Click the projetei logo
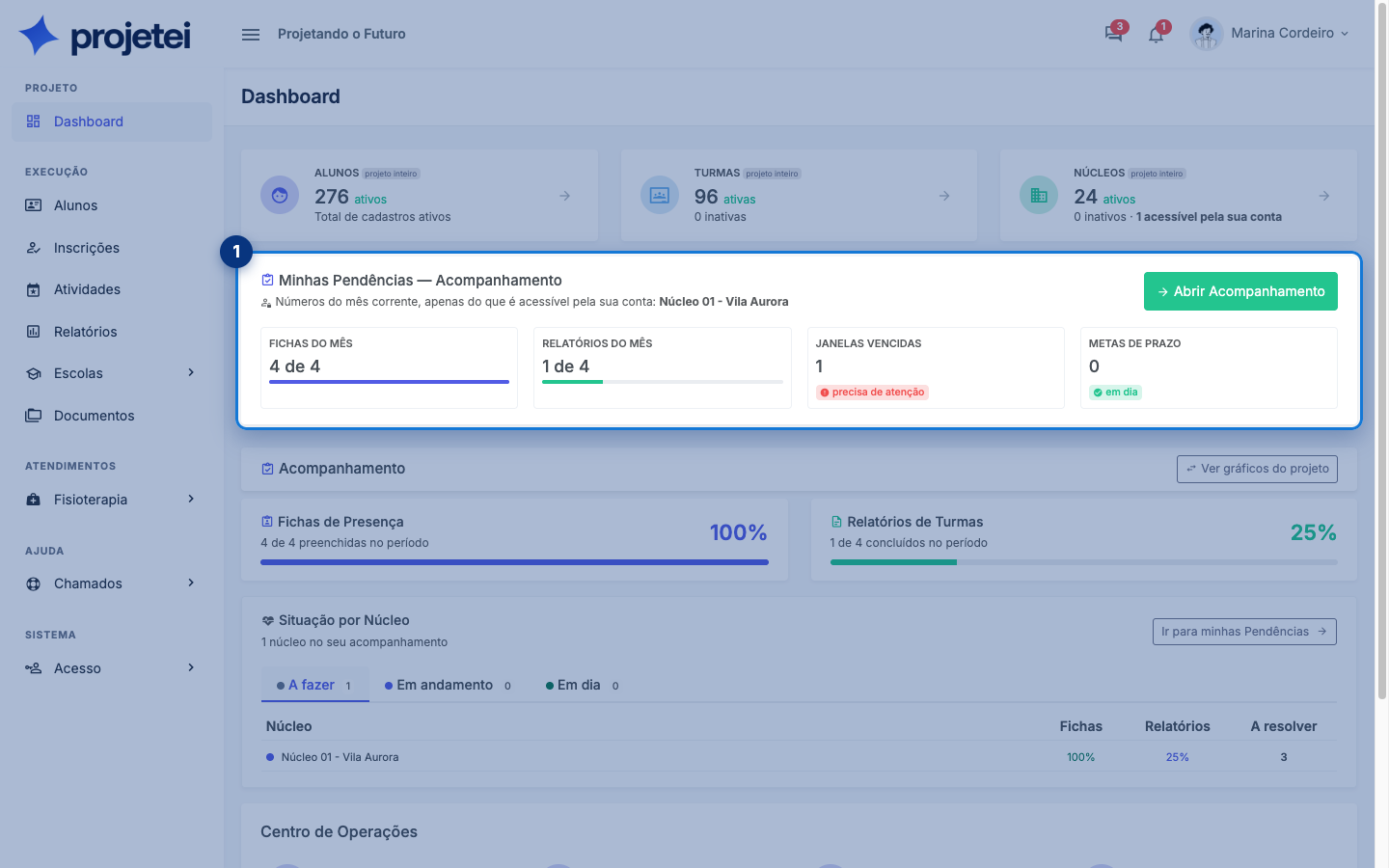This screenshot has height=868, width=1389. (x=105, y=36)
